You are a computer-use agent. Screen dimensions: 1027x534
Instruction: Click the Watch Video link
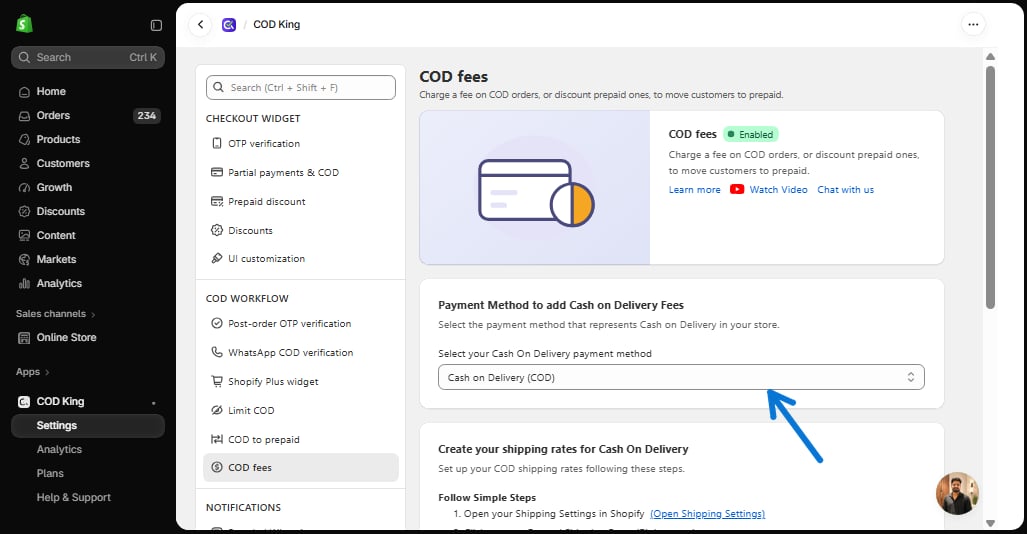pyautogui.click(x=778, y=189)
